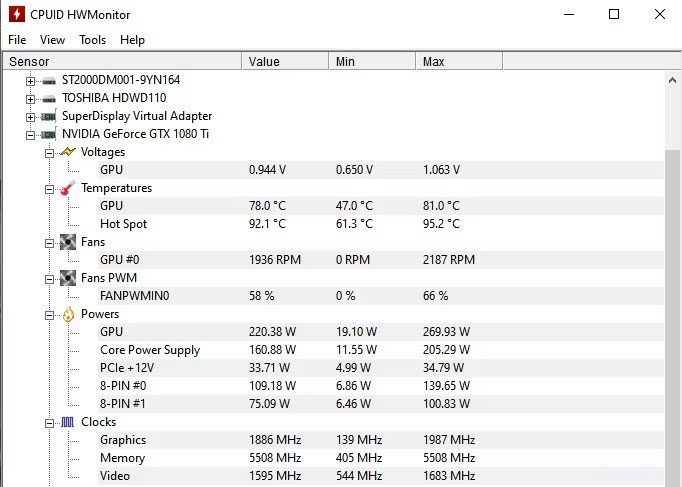The height and width of the screenshot is (487, 682).
Task: Select the Core Power Supply row
Action: pyautogui.click(x=381, y=350)
